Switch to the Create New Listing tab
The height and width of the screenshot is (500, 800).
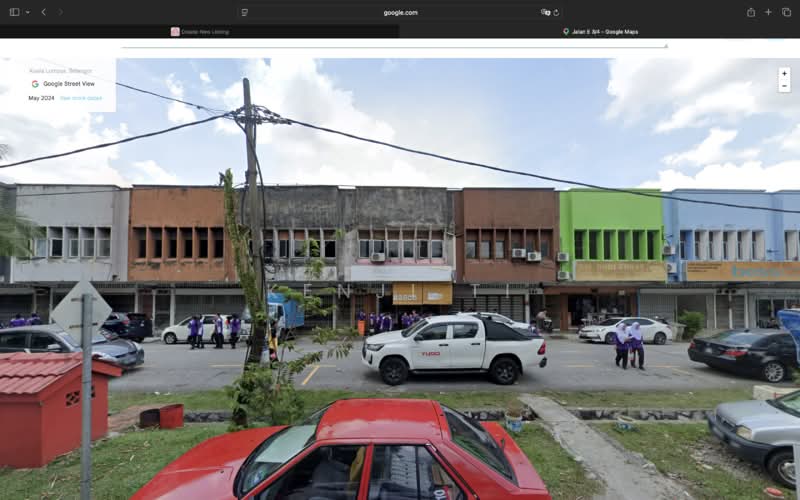(199, 32)
